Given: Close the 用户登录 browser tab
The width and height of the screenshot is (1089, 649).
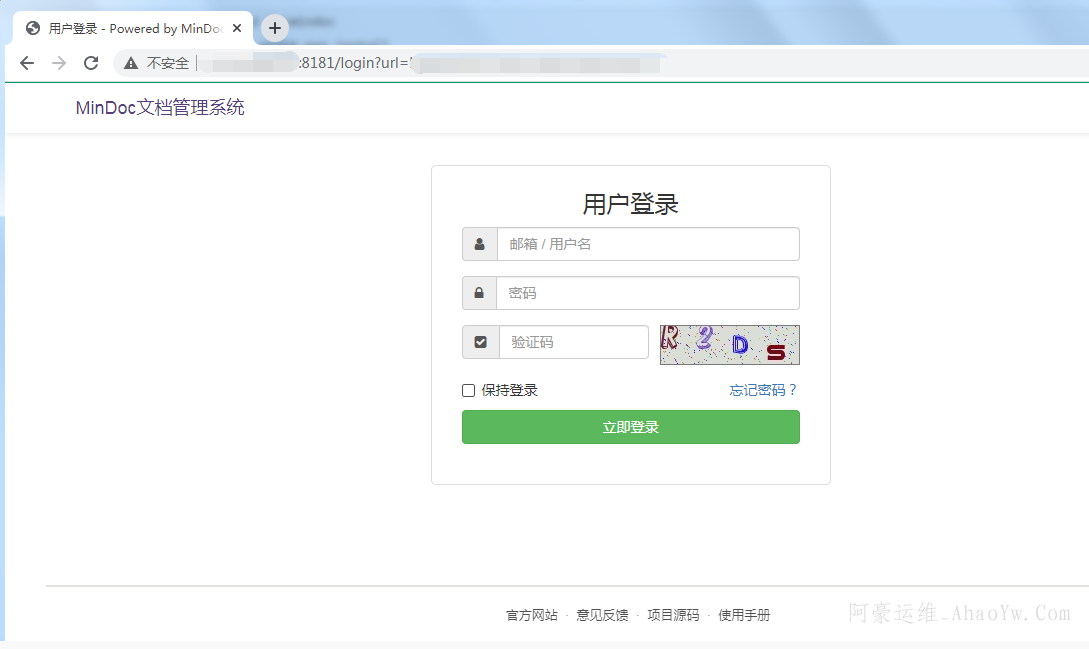Looking at the screenshot, I should tap(237, 28).
